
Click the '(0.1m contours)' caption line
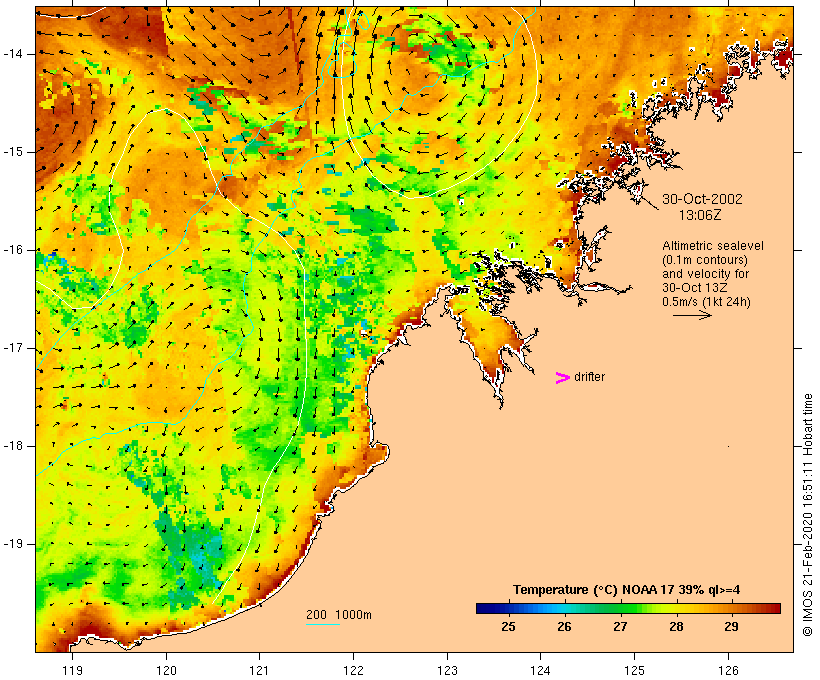tap(705, 260)
